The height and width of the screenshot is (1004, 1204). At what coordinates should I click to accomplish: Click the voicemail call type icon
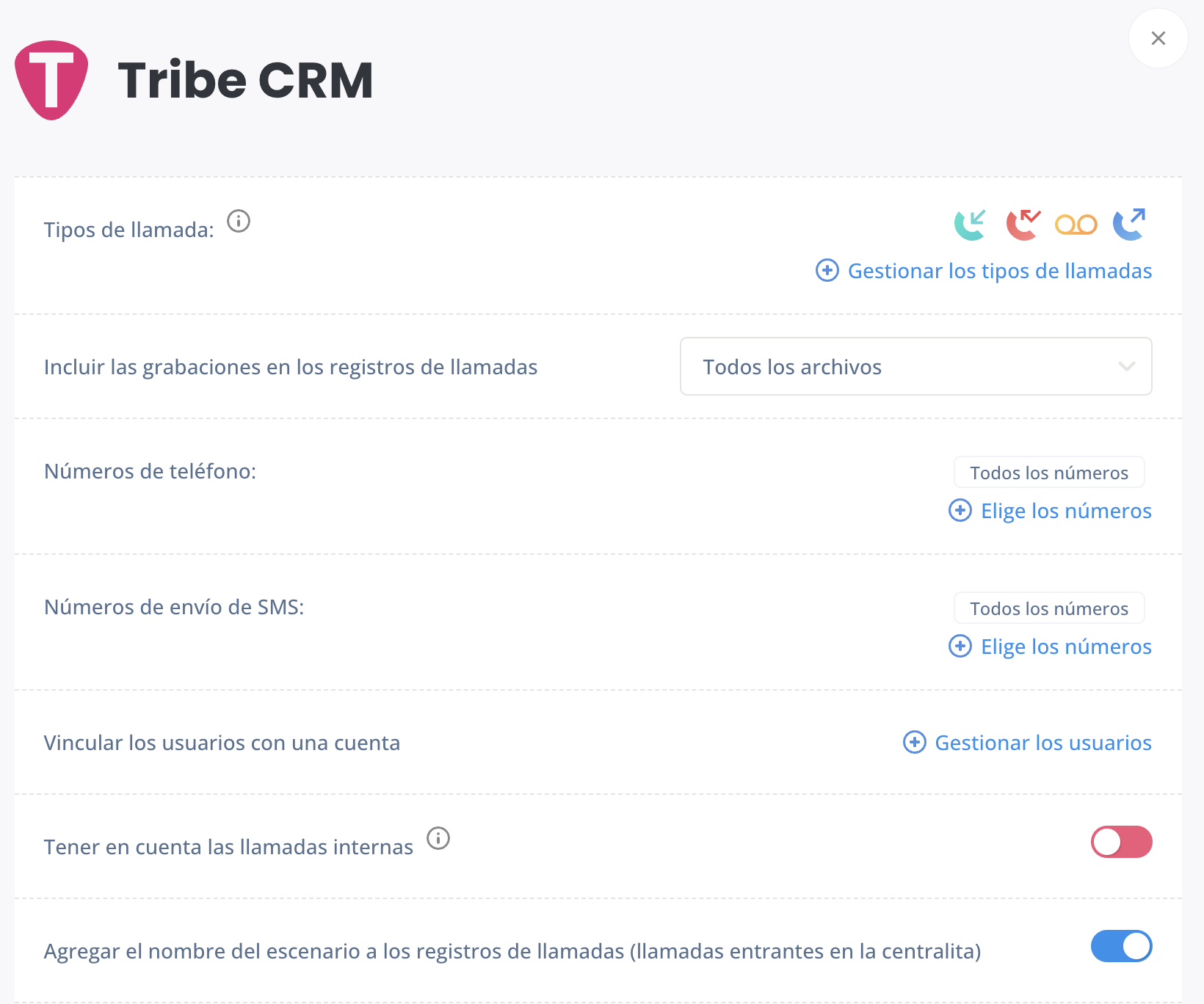[1076, 225]
